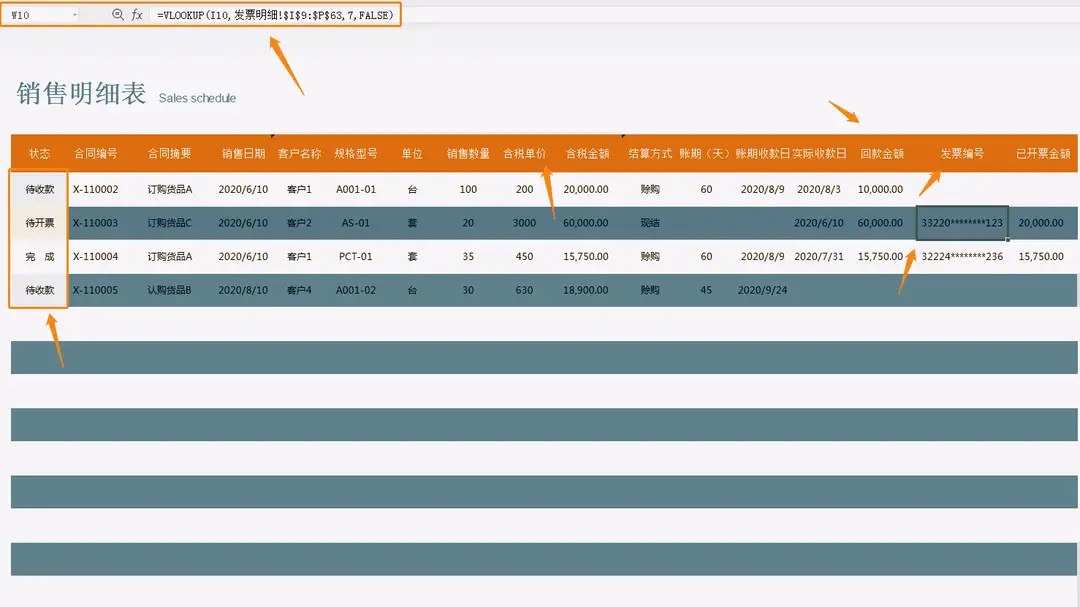Click sales quantity 100

pyautogui.click(x=468, y=189)
